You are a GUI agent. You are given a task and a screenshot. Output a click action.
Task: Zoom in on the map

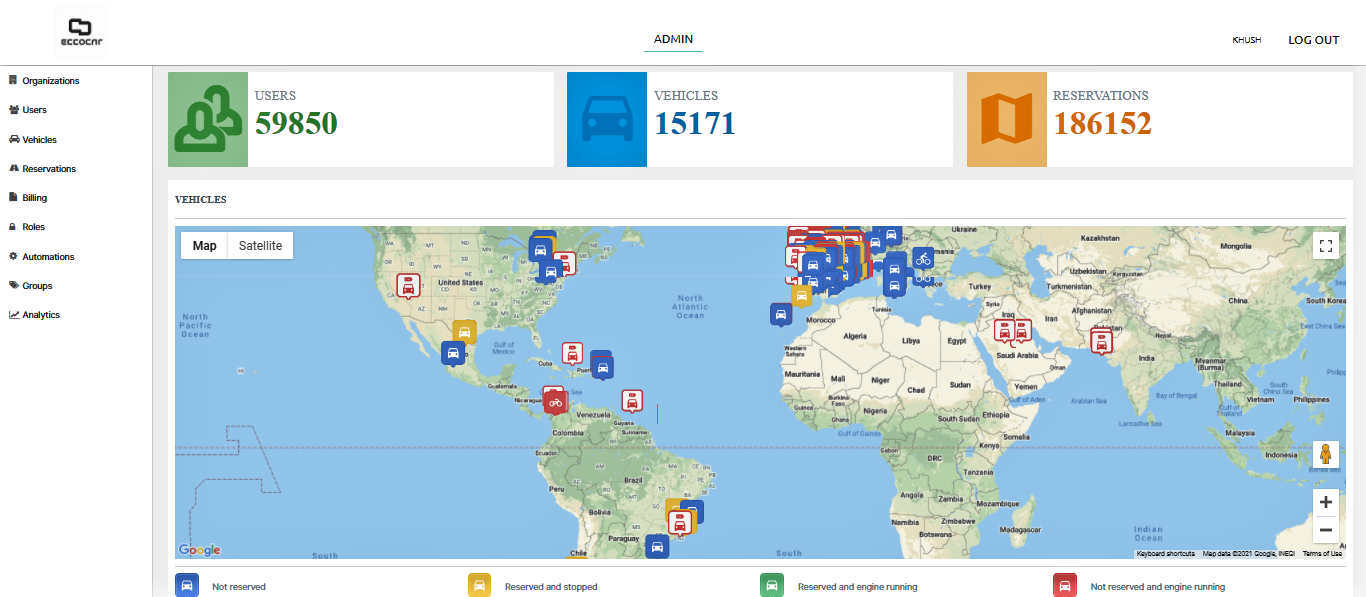point(1326,502)
